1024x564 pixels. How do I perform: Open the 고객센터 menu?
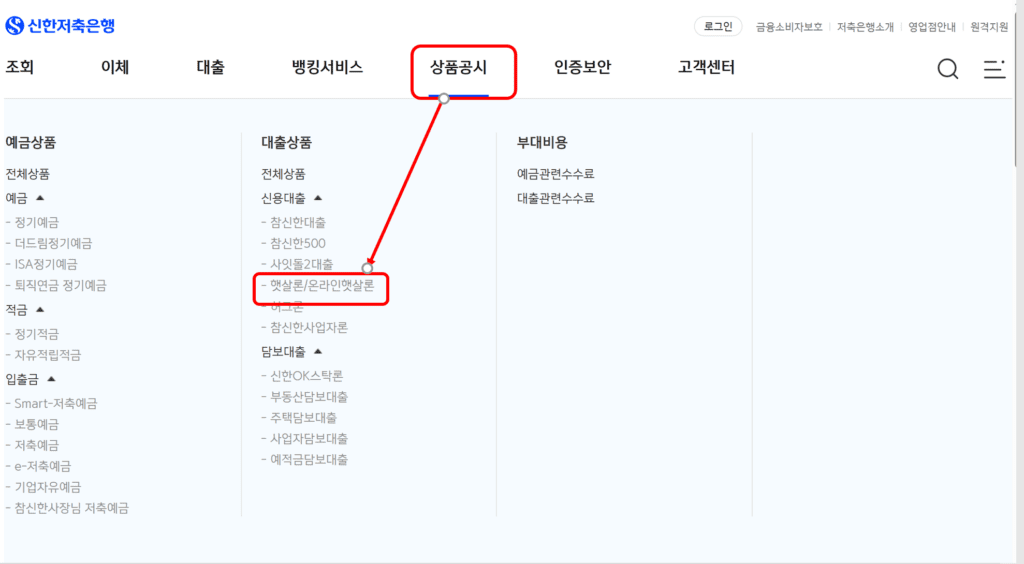[706, 67]
